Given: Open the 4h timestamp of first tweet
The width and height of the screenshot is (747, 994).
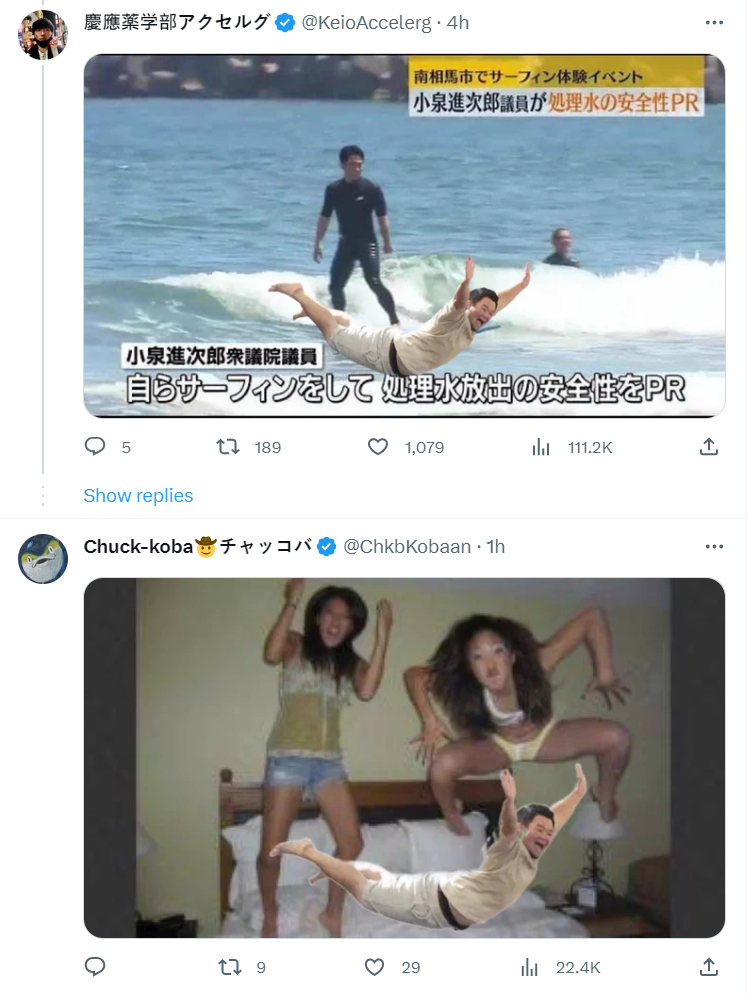Looking at the screenshot, I should (458, 22).
